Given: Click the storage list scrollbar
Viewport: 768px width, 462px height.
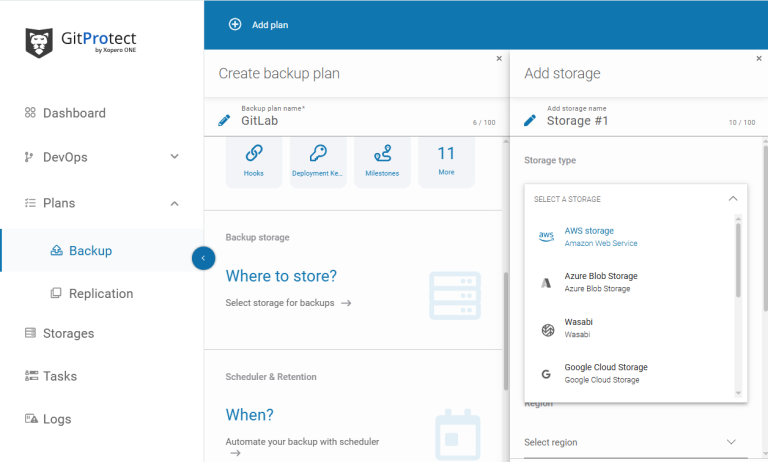Looking at the screenshot, I should tap(739, 260).
